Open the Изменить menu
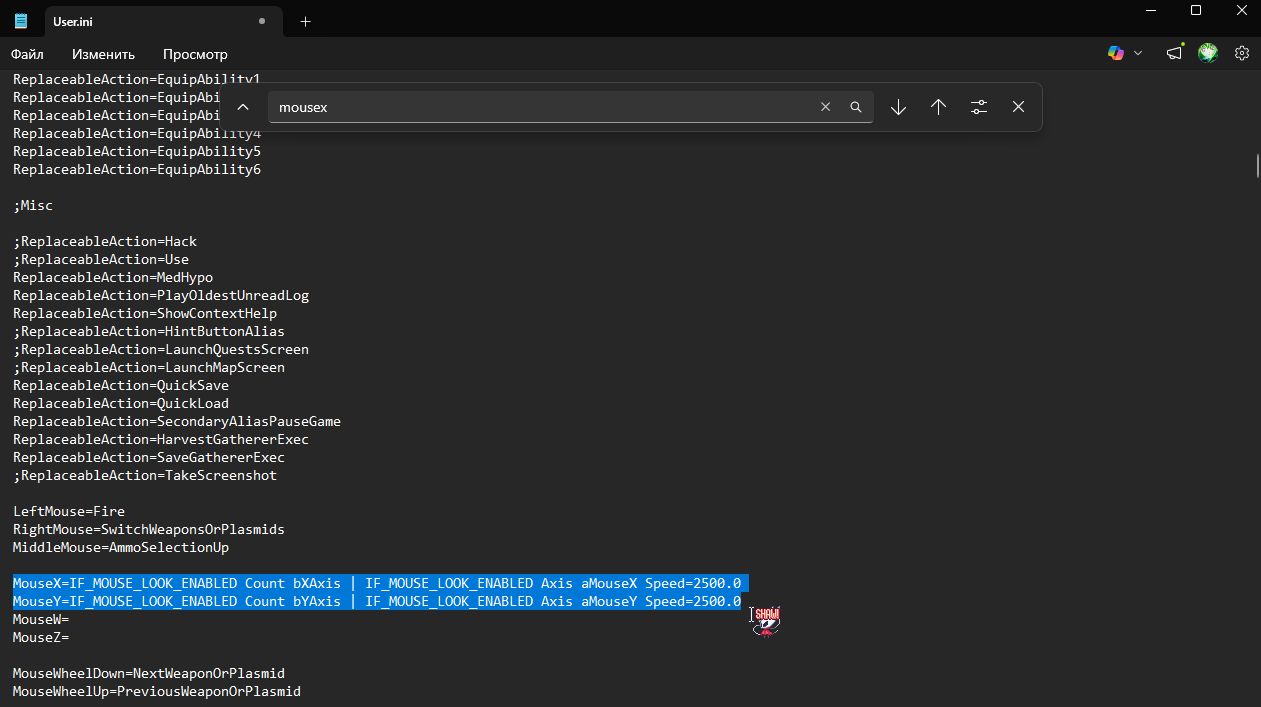Viewport: 1261px width, 707px height. tap(103, 54)
